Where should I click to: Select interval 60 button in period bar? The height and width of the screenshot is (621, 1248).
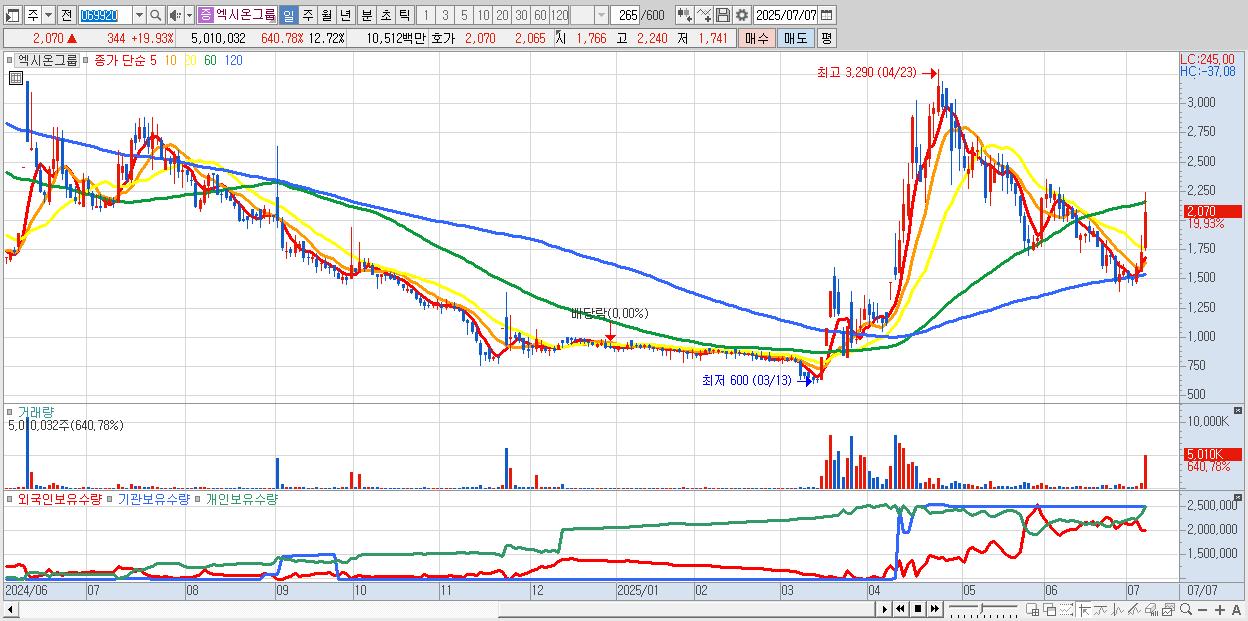540,15
